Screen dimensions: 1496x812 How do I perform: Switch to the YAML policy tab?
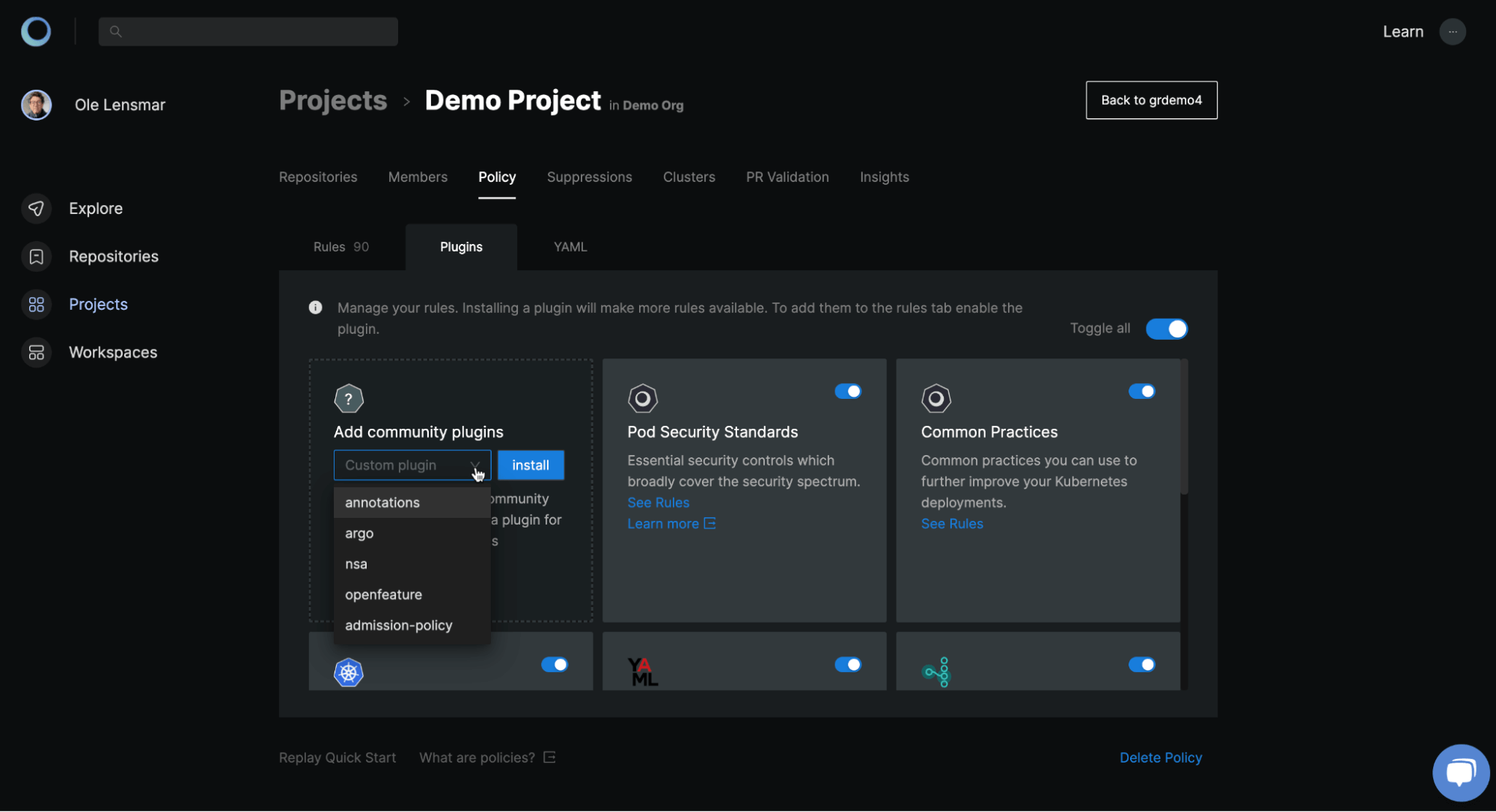click(570, 247)
